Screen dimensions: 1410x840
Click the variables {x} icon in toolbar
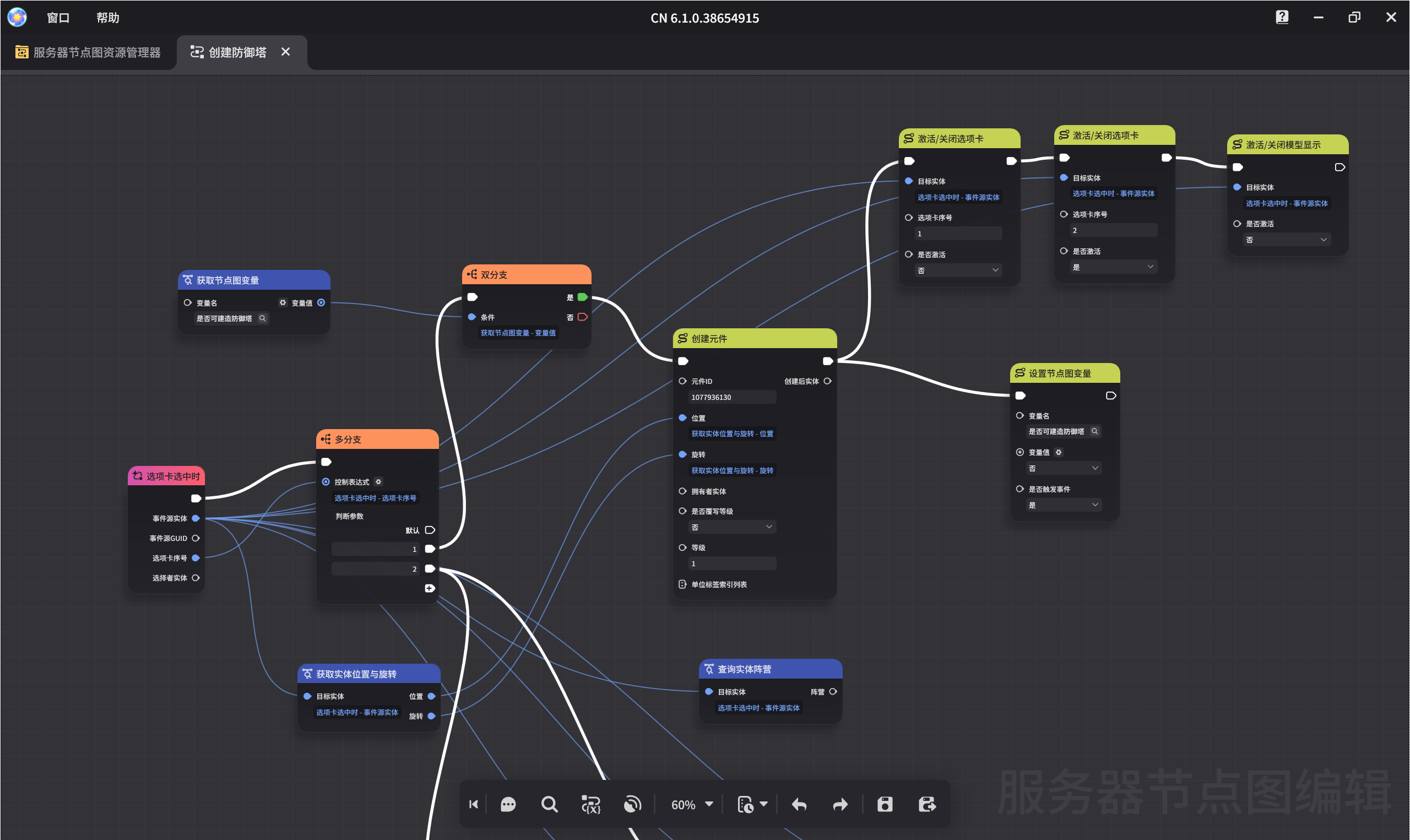click(590, 804)
